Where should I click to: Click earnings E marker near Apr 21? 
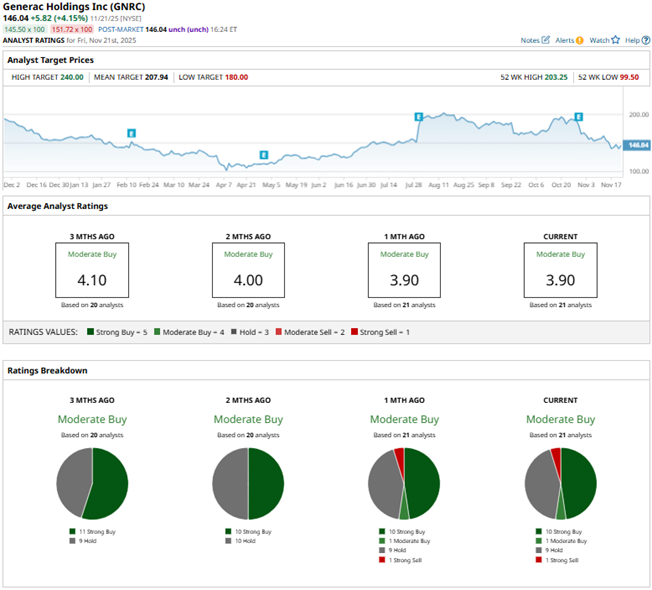263,155
